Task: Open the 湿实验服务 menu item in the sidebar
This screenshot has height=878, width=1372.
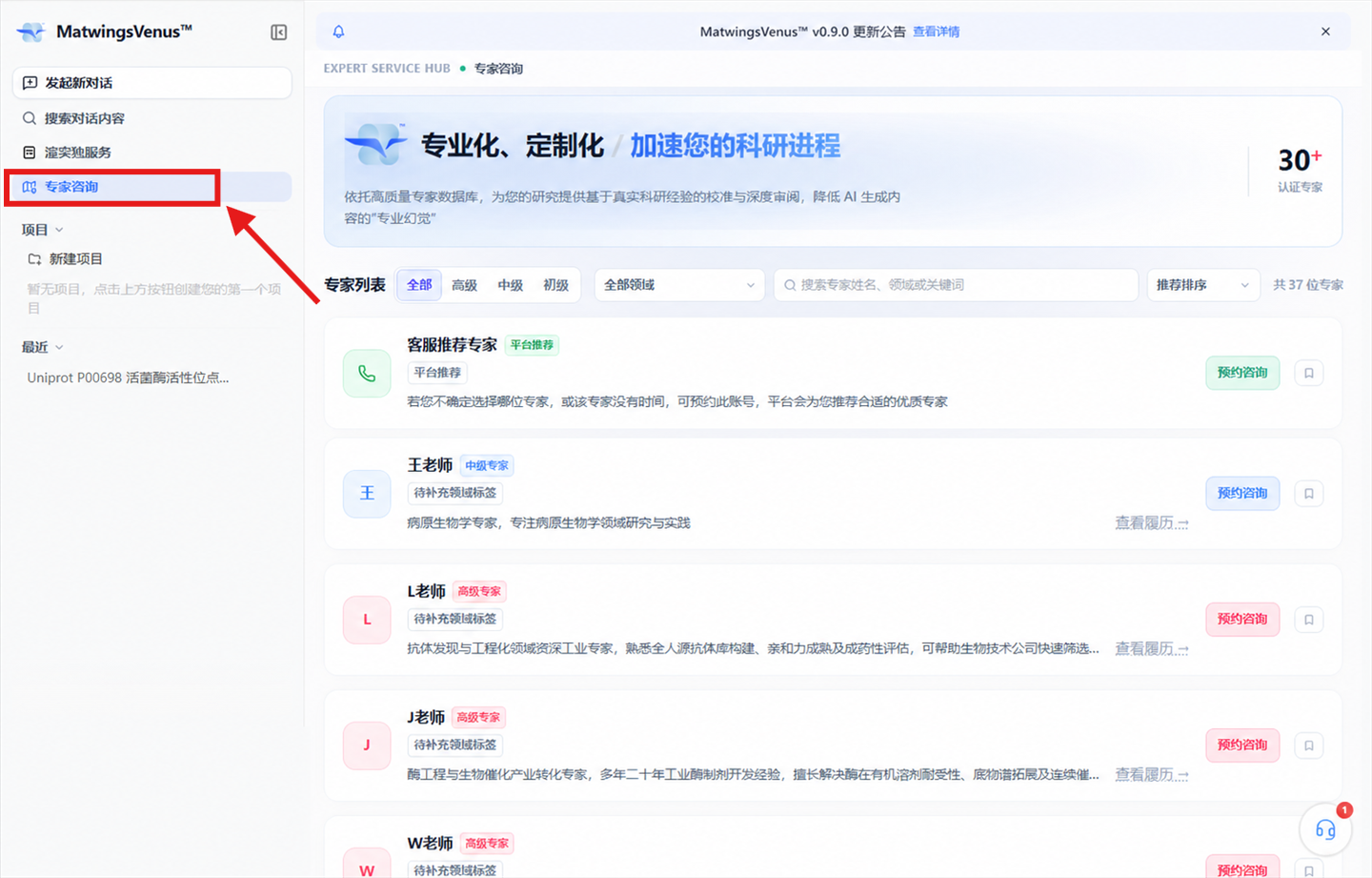Action: point(152,153)
